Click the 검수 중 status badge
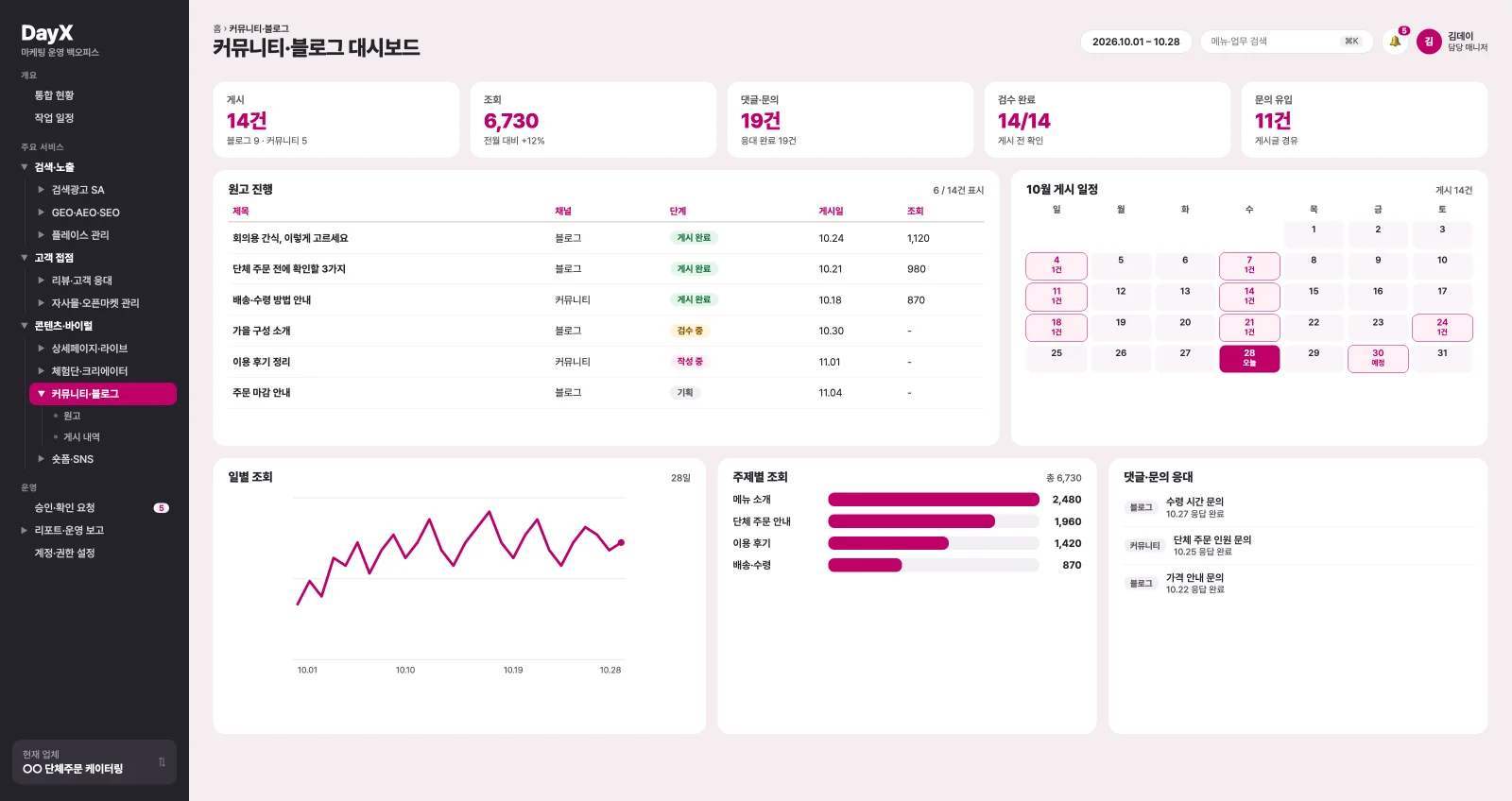 (690, 331)
